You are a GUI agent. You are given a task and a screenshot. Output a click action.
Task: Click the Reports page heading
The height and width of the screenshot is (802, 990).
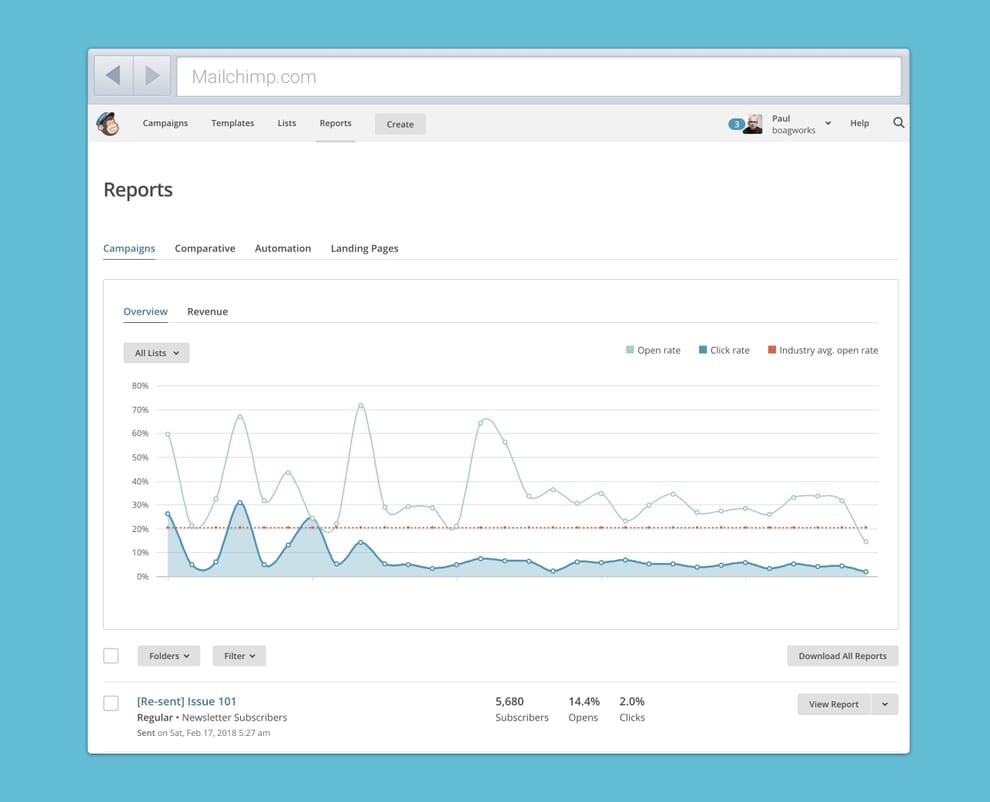138,189
